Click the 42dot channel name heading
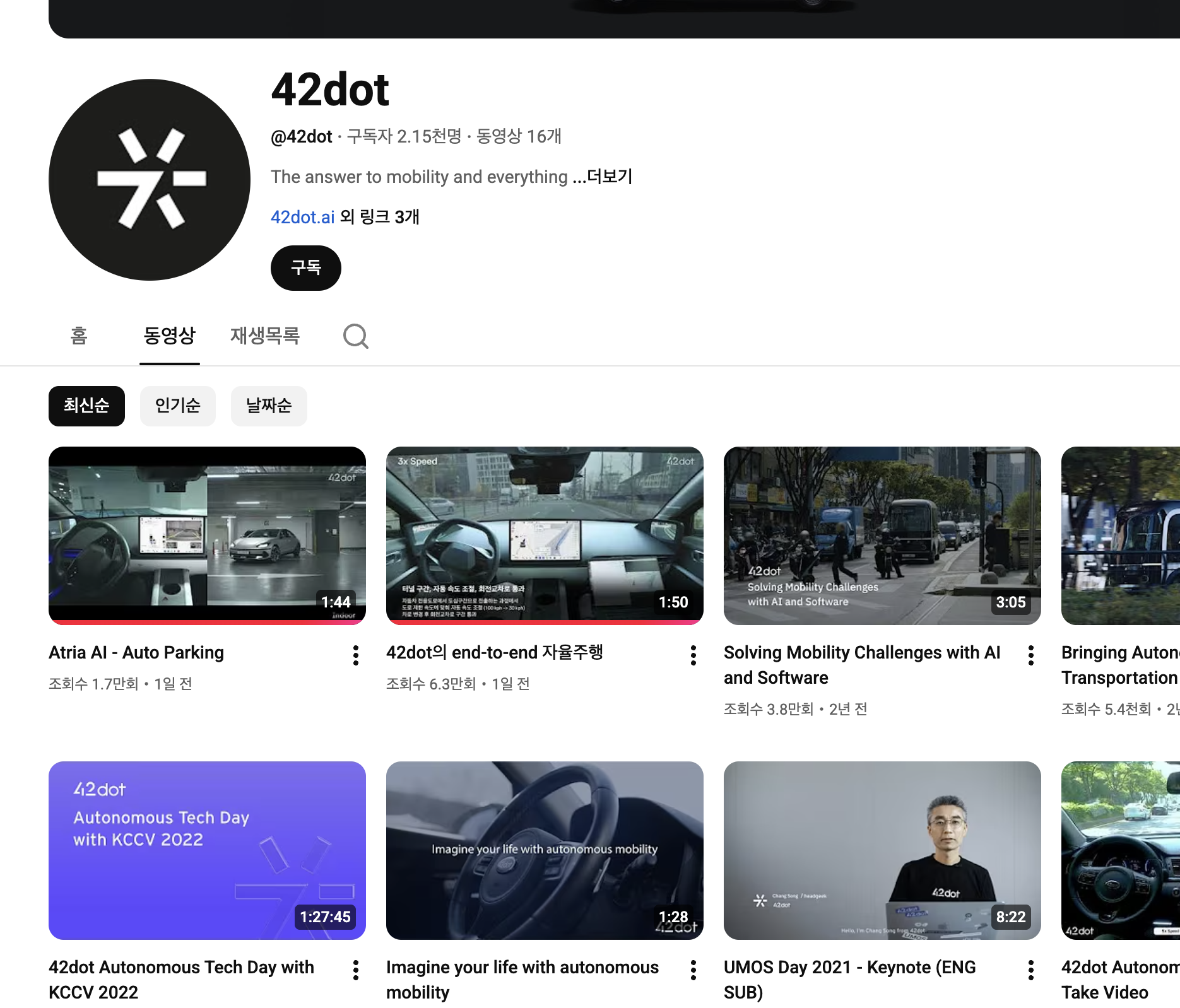 (330, 90)
